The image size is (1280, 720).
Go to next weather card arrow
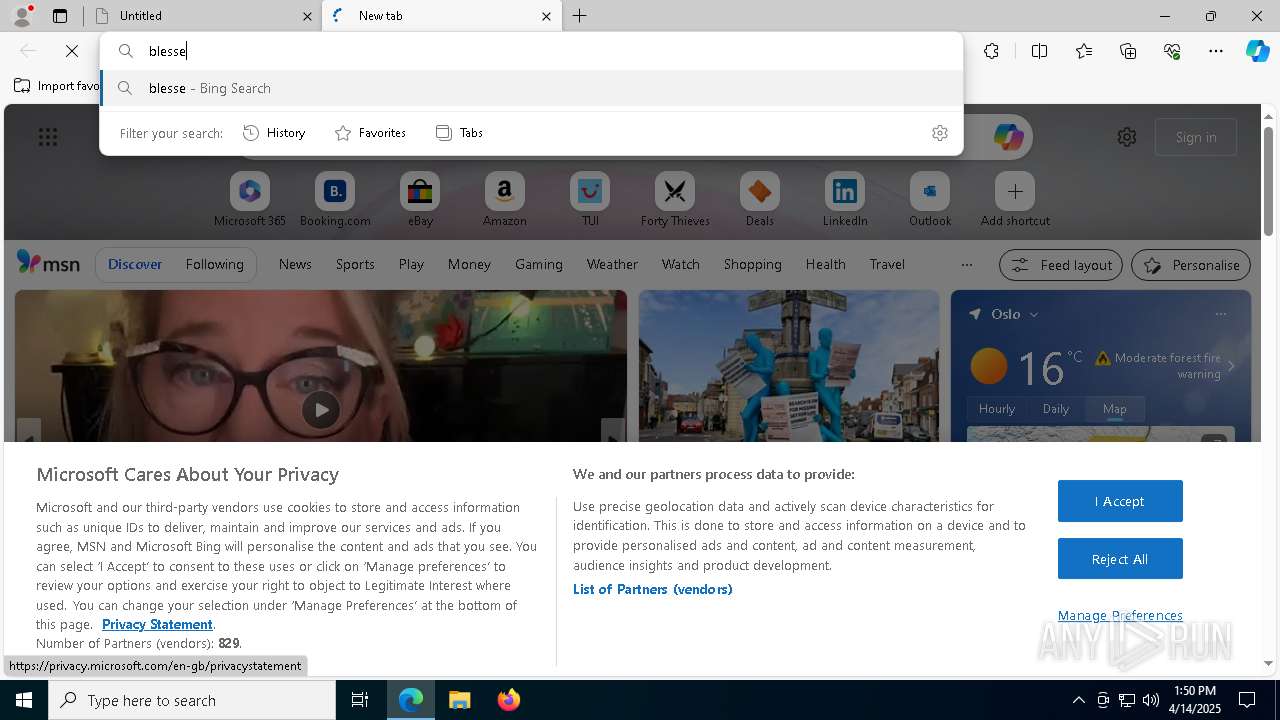tap(1231, 366)
